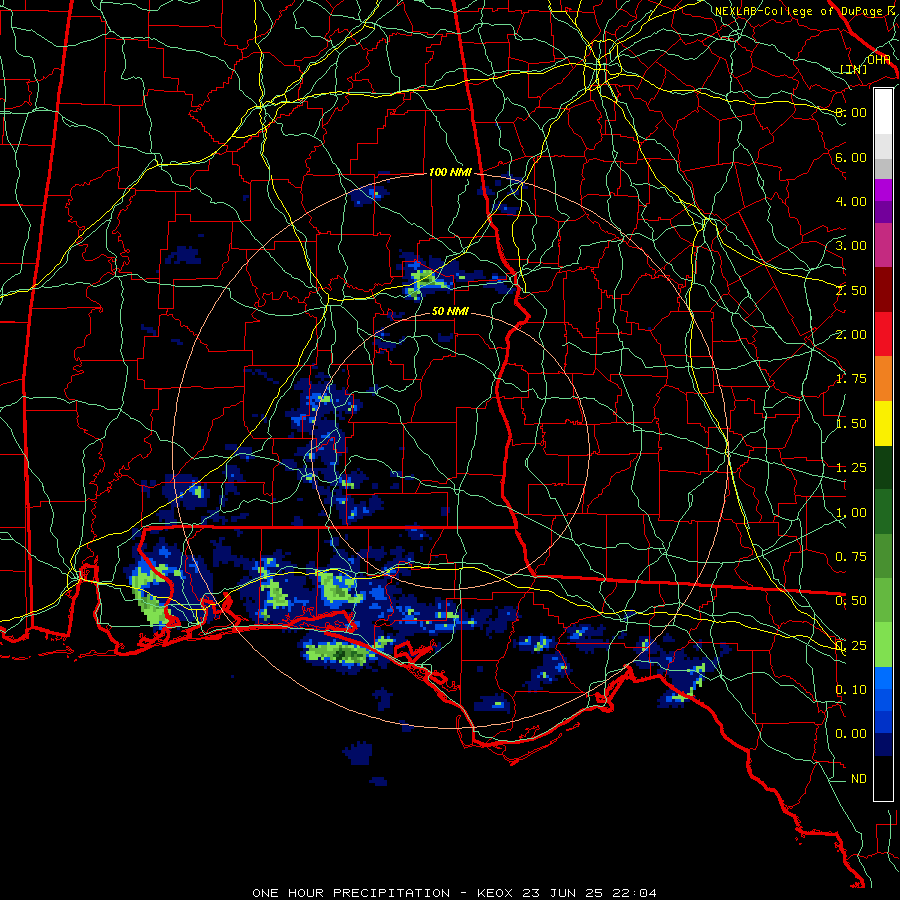The image size is (900, 900).
Task: Select the 1.75 legend value
Action: (x=851, y=379)
